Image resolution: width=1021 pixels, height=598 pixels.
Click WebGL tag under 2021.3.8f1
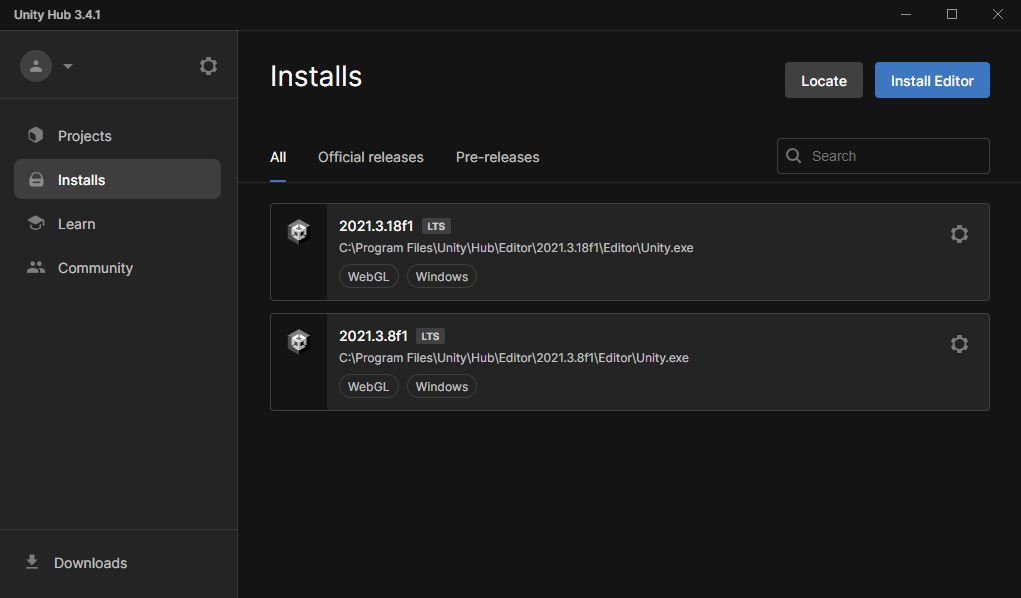pyautogui.click(x=369, y=386)
